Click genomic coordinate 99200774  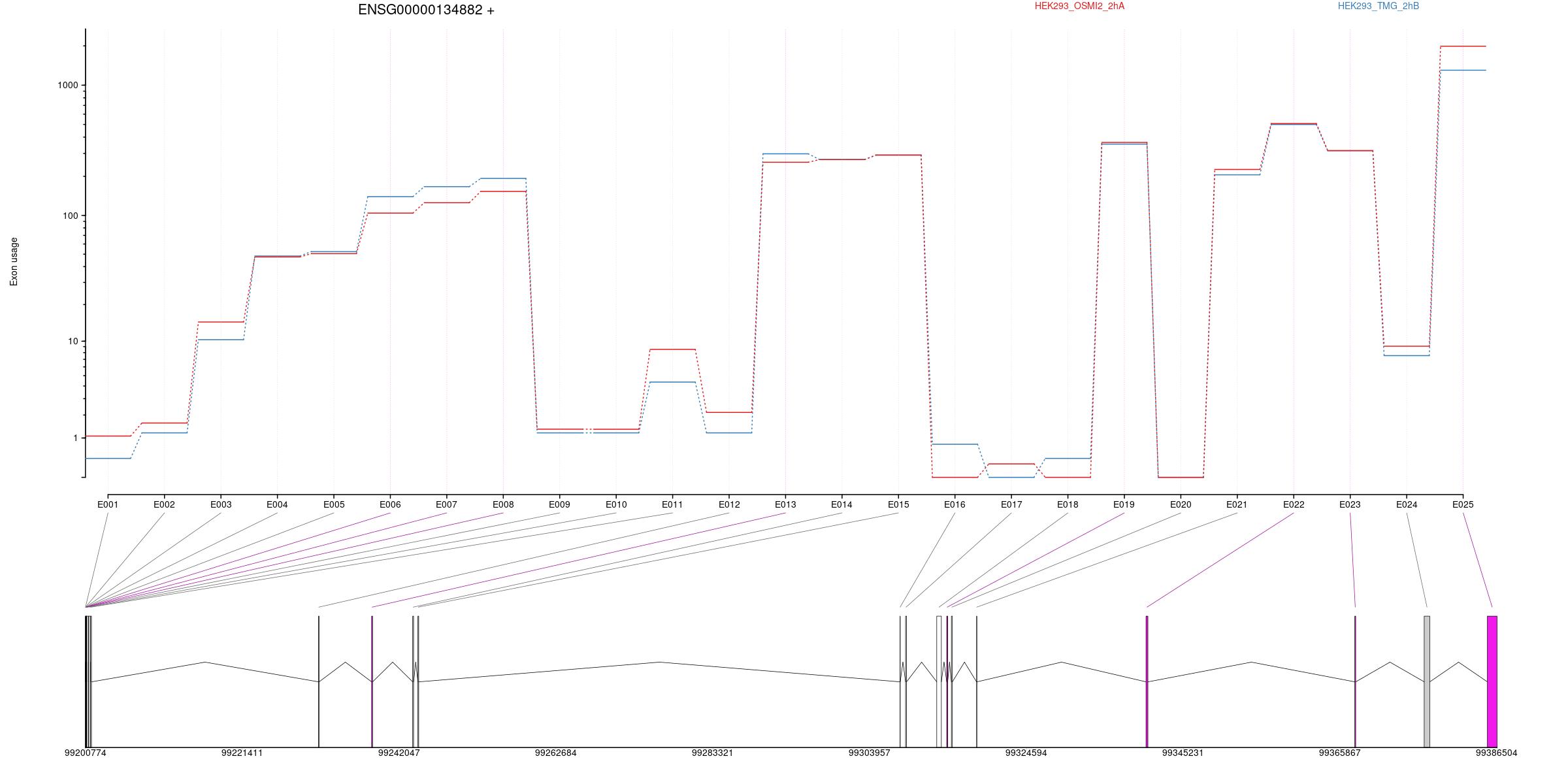point(85,753)
